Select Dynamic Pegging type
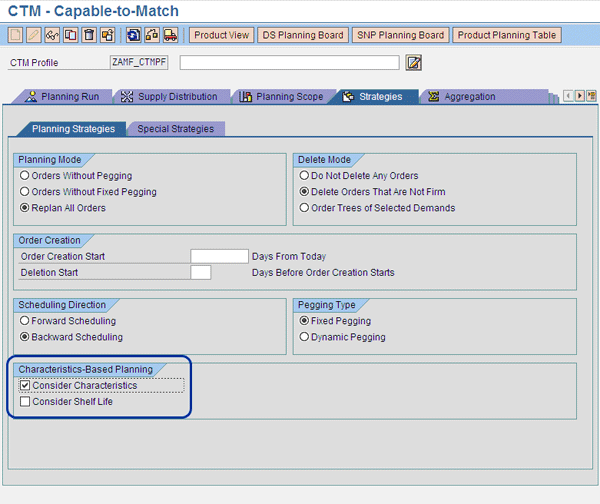 tap(305, 337)
